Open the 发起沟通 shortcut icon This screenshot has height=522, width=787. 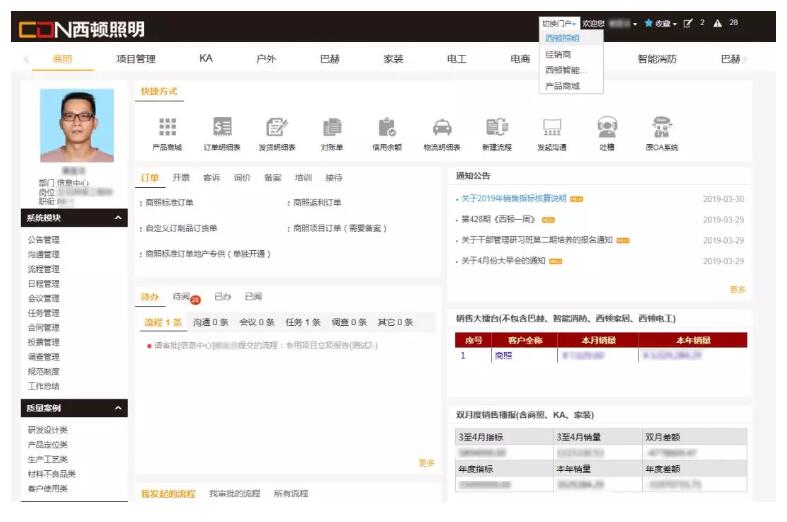(551, 128)
